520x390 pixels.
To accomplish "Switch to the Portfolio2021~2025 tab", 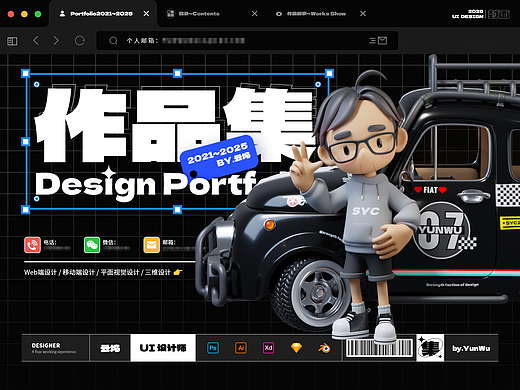I will (102, 14).
